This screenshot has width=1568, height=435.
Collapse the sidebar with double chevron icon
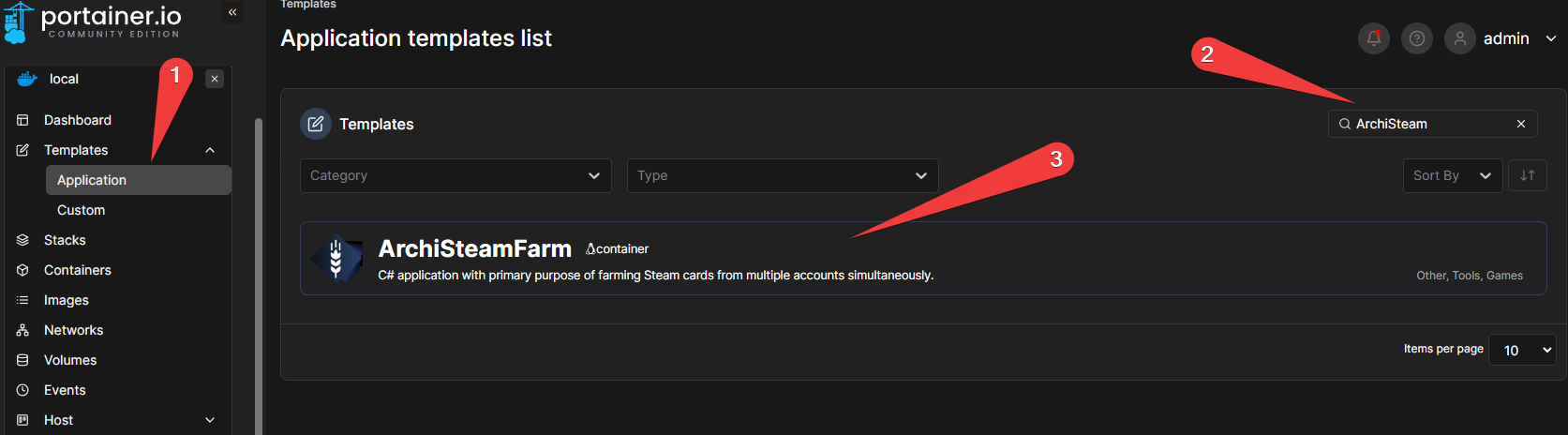[x=232, y=12]
